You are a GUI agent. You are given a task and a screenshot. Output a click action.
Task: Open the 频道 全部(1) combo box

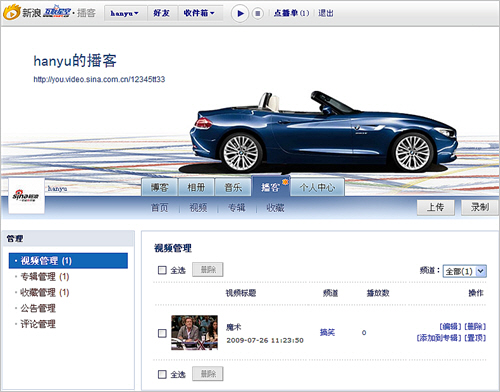click(465, 271)
